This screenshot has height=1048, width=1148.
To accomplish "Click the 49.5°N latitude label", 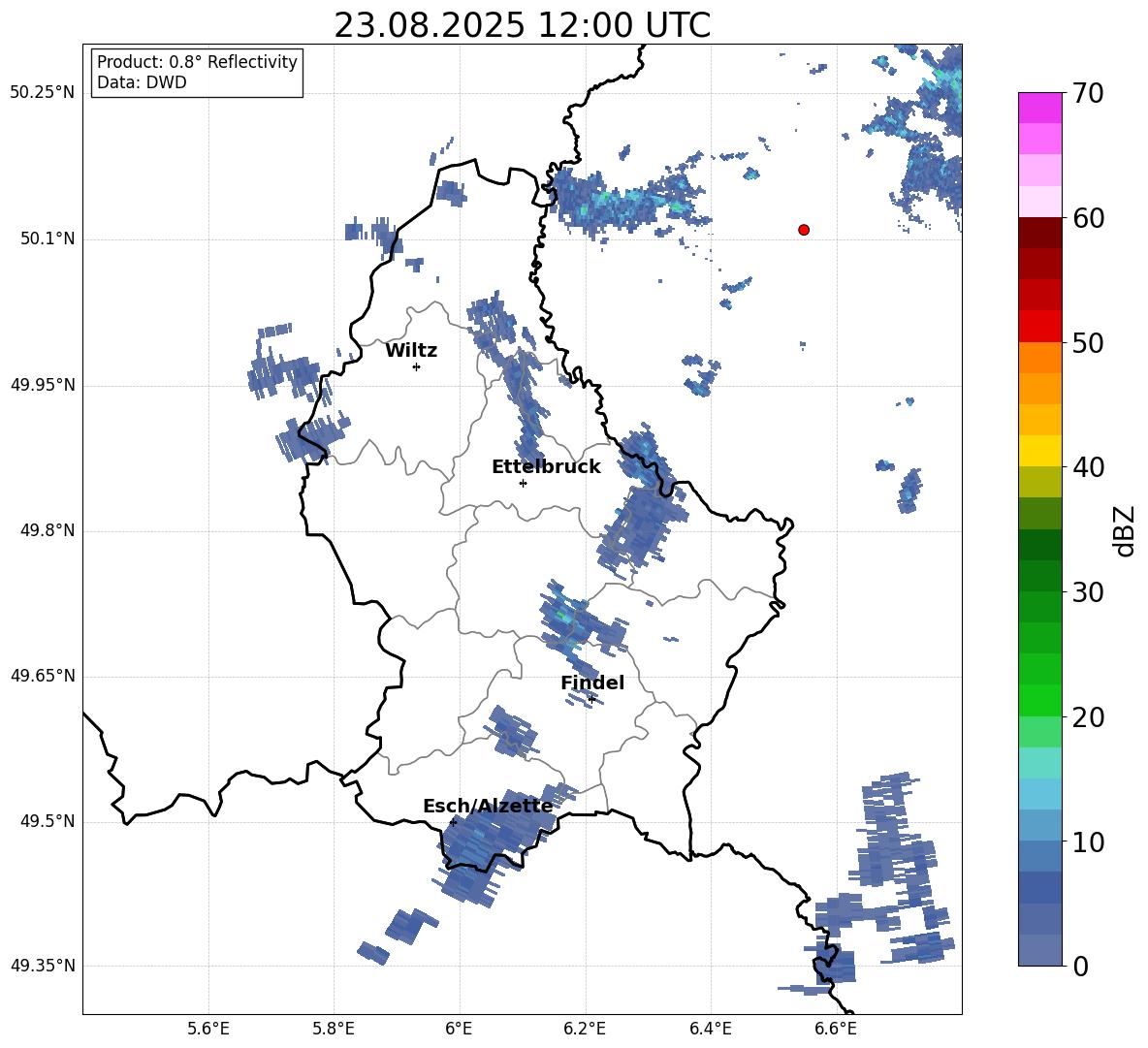I will point(48,821).
